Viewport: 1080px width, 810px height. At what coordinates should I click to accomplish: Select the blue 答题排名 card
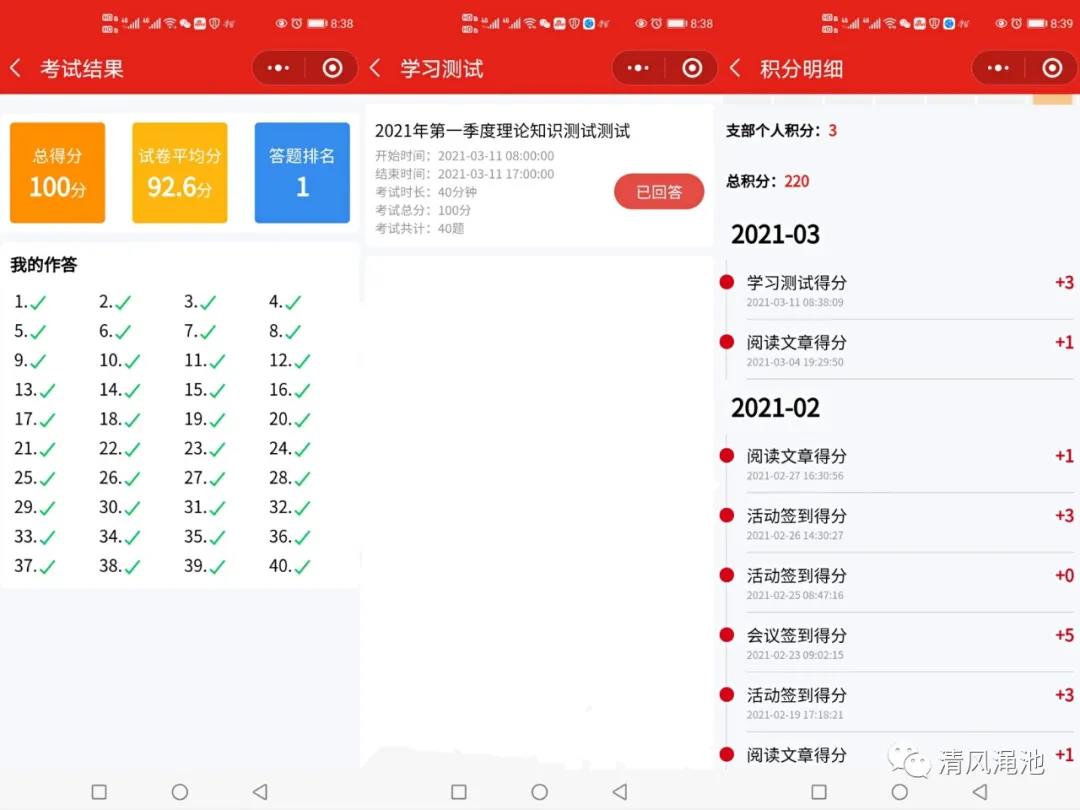coord(302,173)
